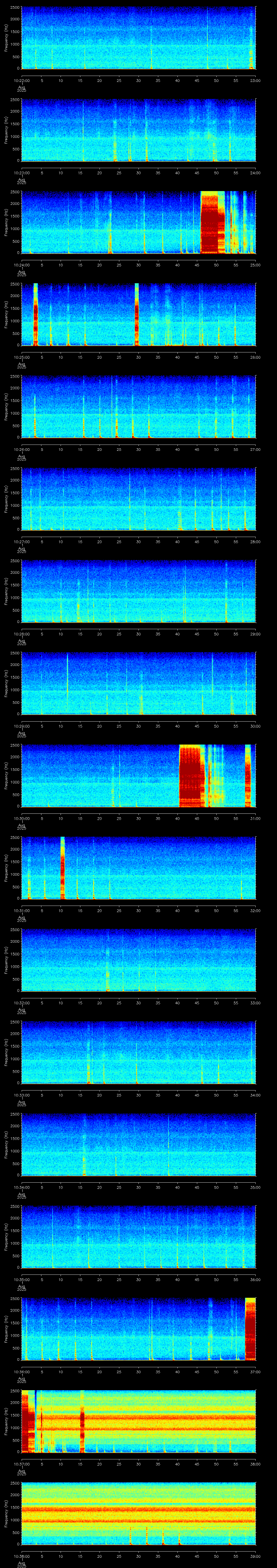Click the 10:26:00 start time label

coord(21,449)
